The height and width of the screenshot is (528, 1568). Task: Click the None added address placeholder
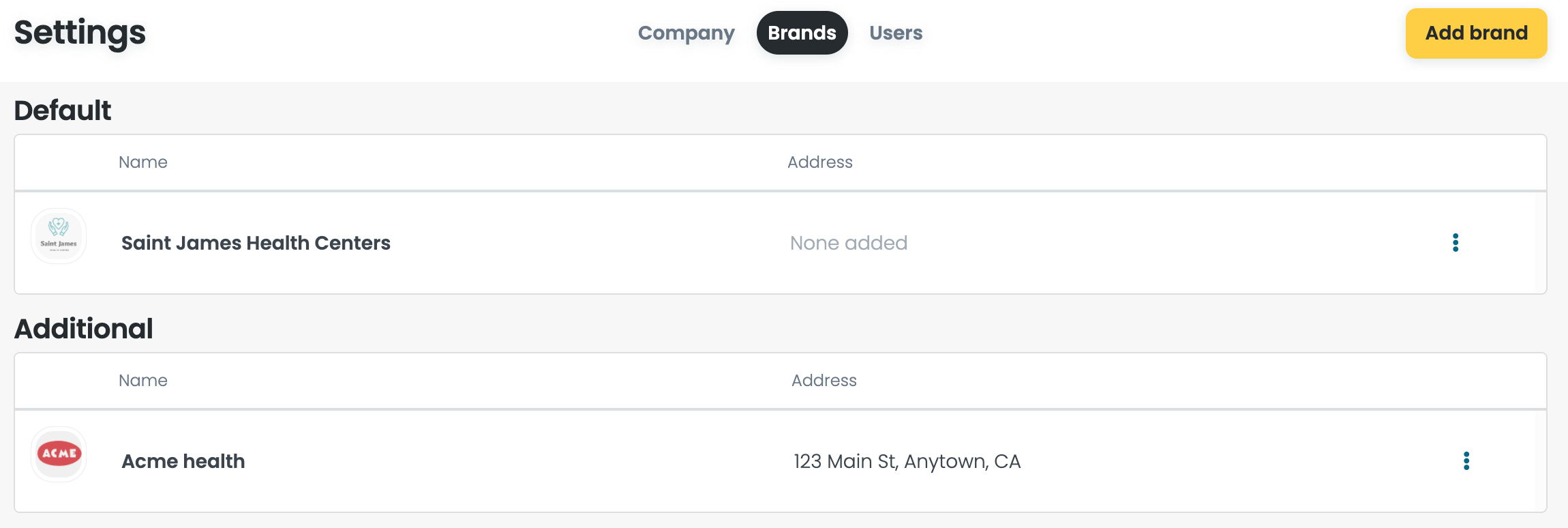848,243
